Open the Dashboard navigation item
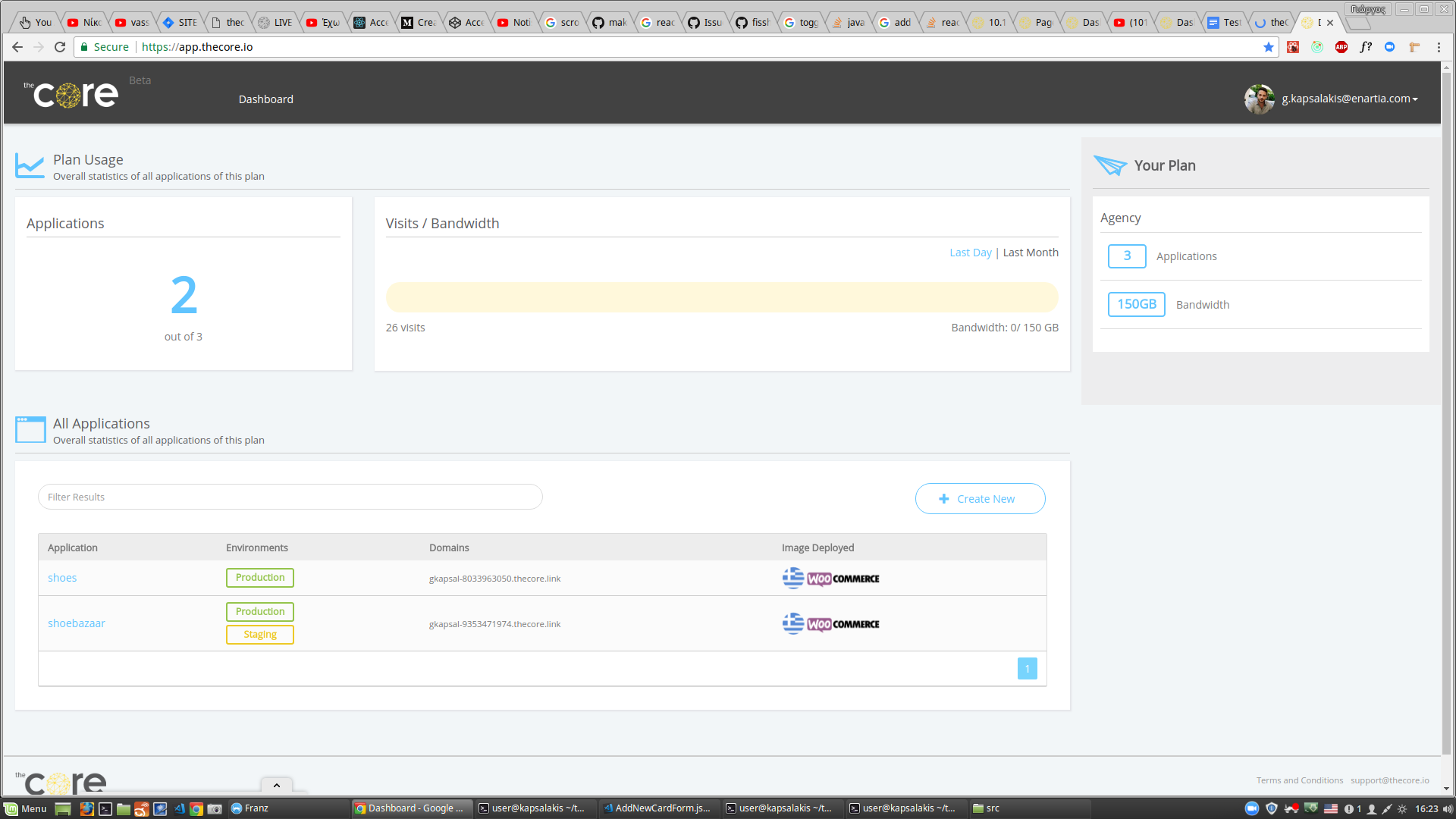This screenshot has width=1456, height=819. [x=265, y=99]
